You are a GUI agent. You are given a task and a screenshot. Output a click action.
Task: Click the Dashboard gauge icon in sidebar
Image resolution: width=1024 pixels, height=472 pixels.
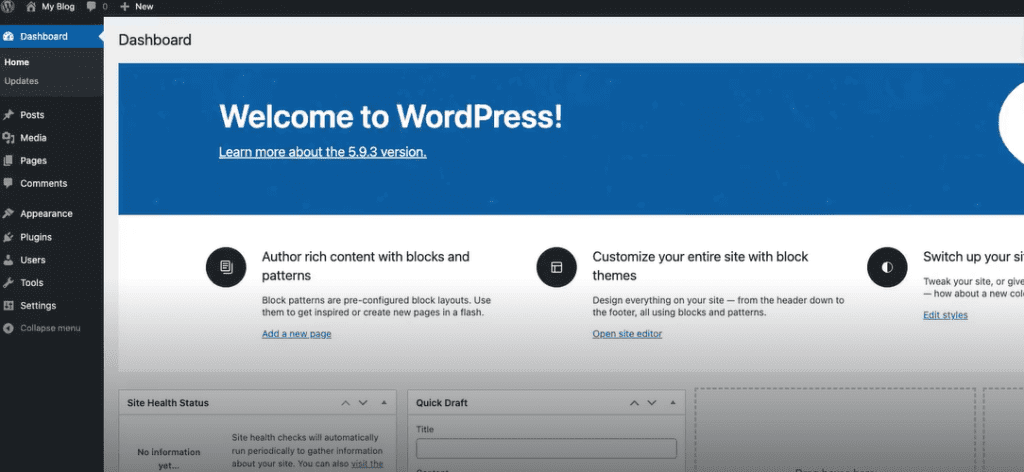point(8,37)
